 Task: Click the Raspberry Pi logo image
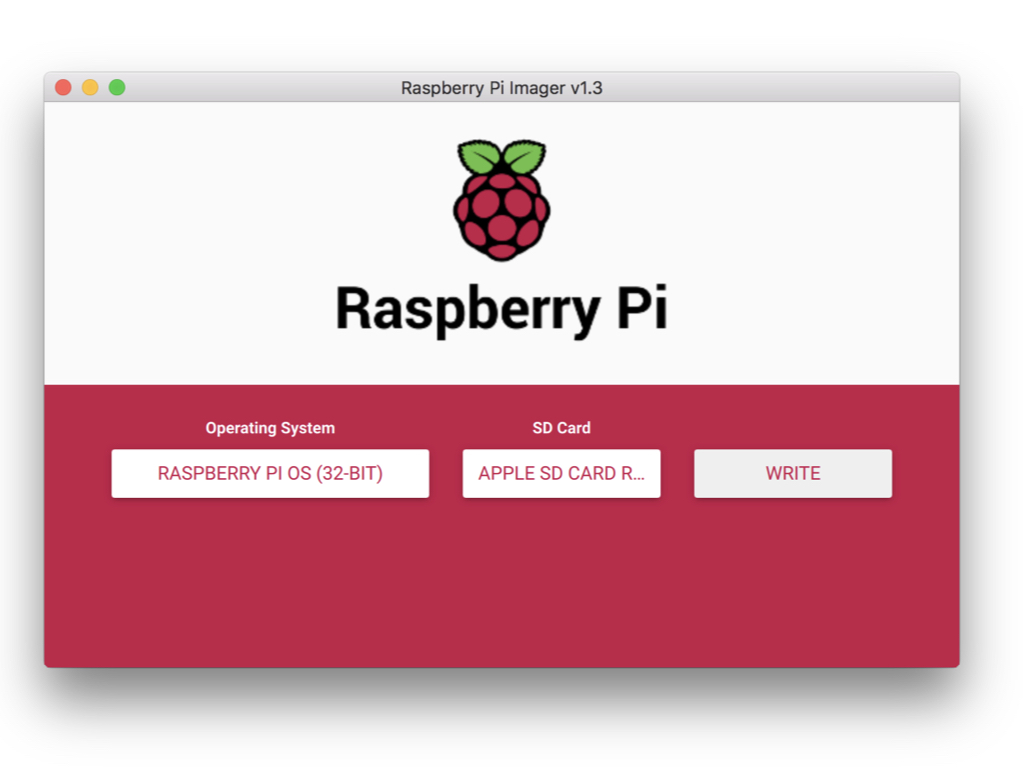502,200
